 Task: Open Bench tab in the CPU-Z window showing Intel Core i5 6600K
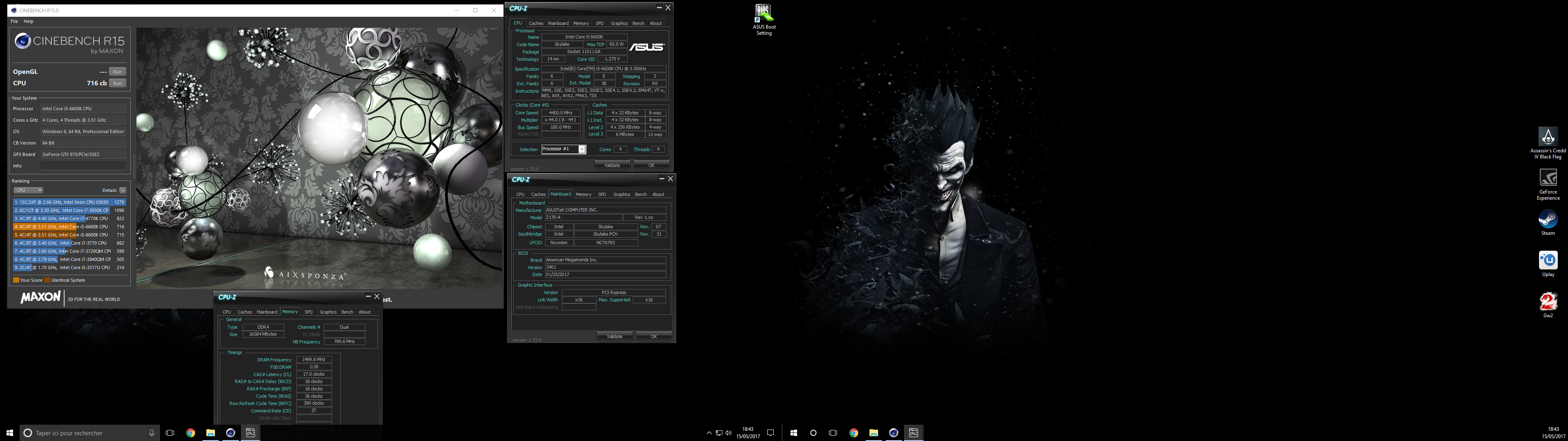(x=638, y=23)
